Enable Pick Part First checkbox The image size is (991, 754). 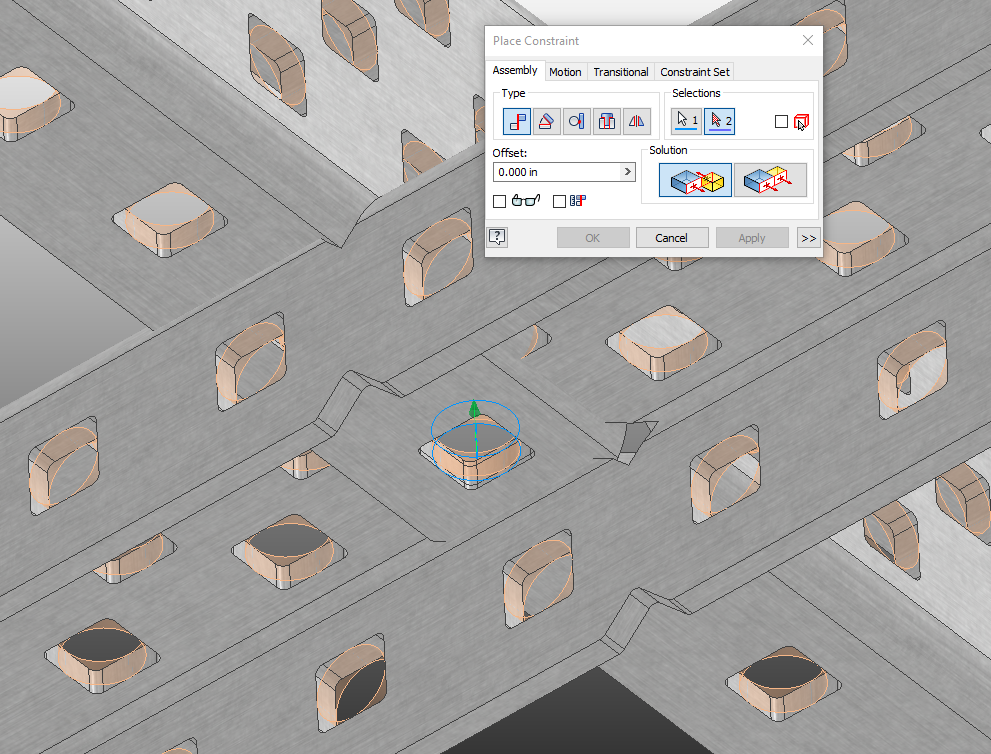(781, 121)
